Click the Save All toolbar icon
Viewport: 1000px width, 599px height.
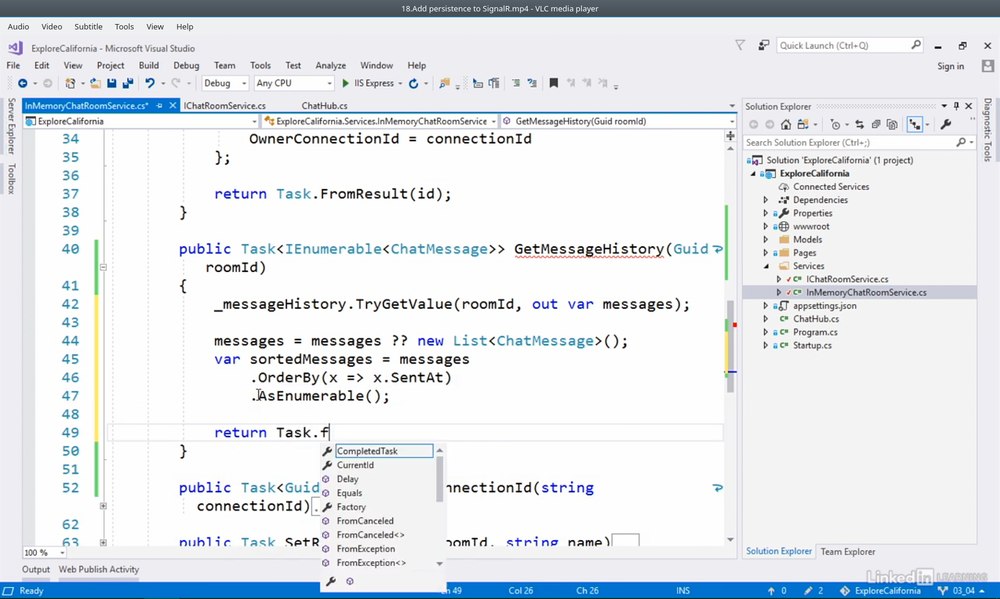[126, 84]
